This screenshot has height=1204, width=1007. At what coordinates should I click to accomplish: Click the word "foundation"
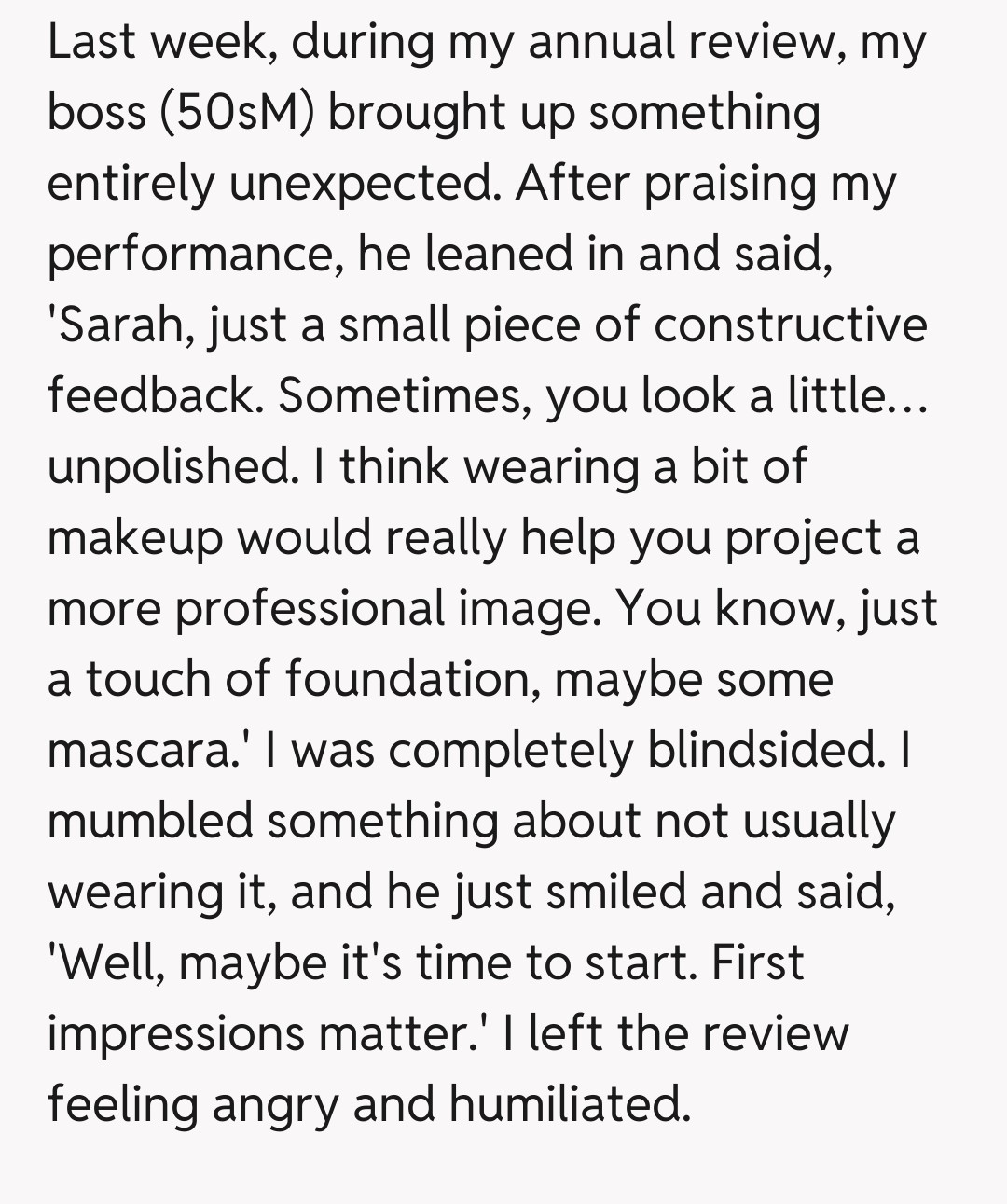408,680
